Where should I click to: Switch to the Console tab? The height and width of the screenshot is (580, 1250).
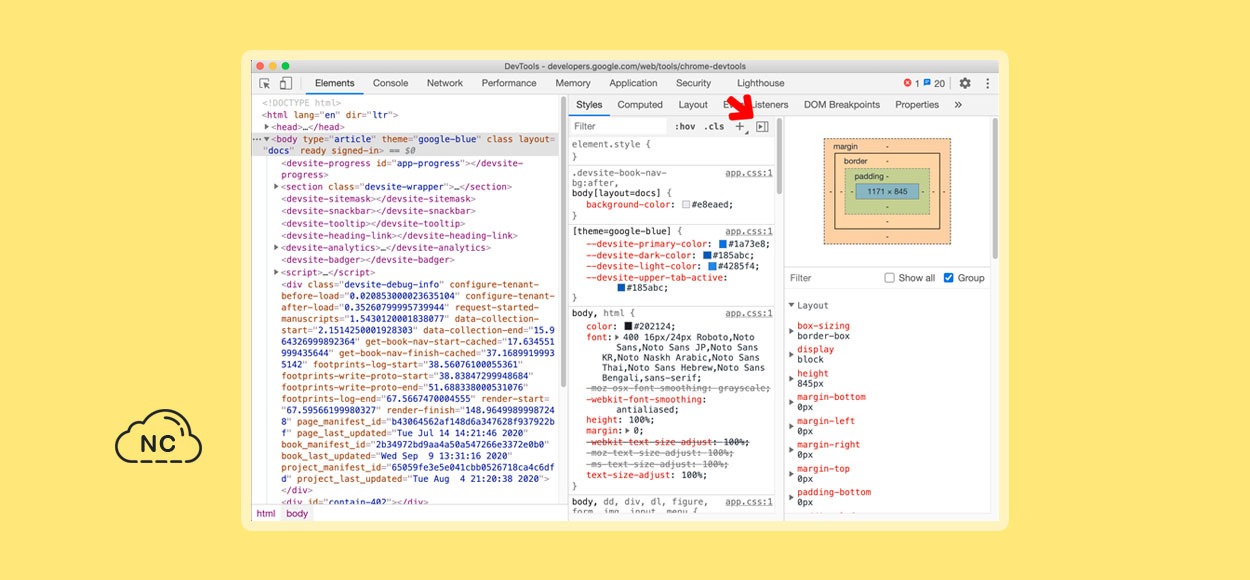[391, 84]
